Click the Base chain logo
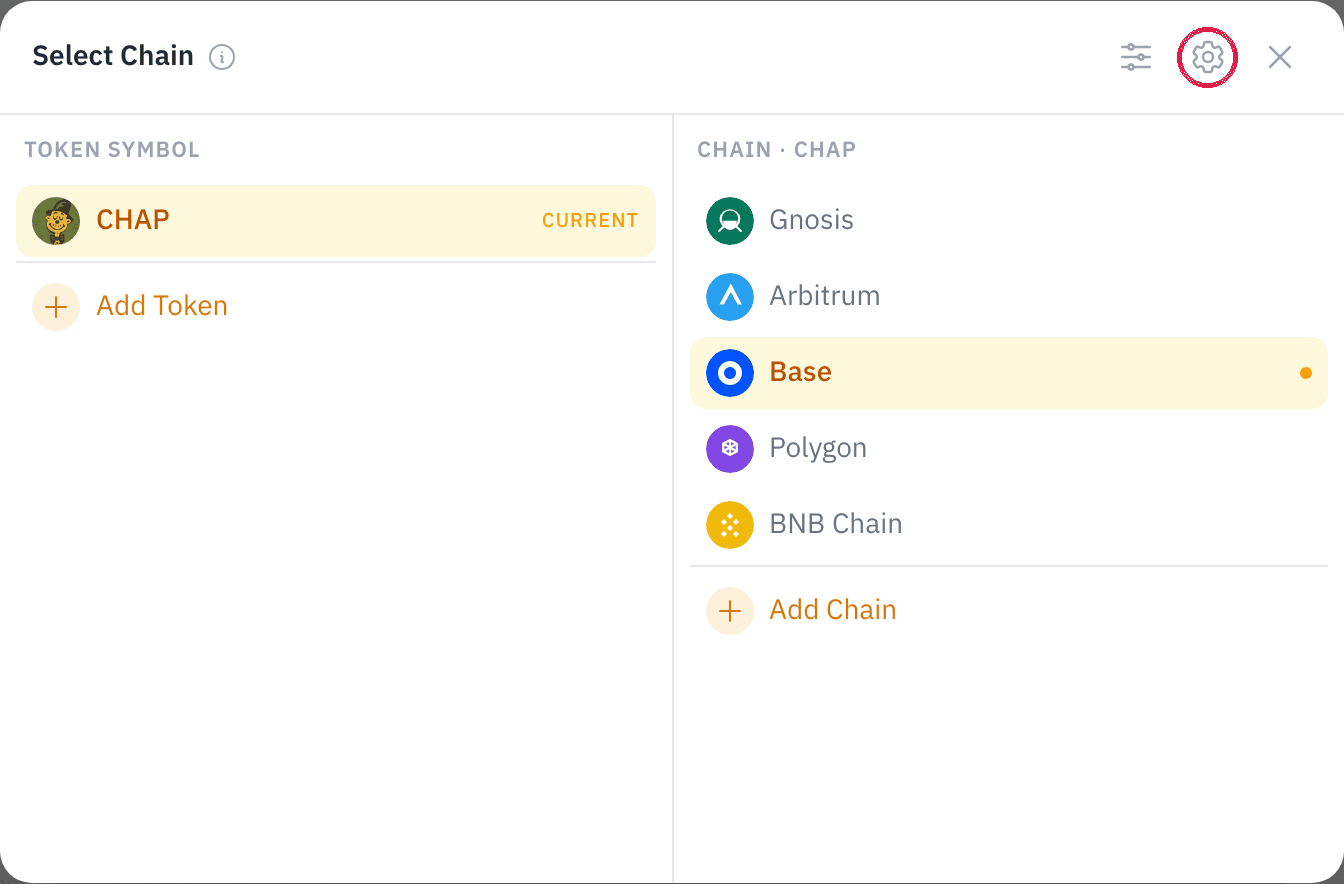 [730, 373]
